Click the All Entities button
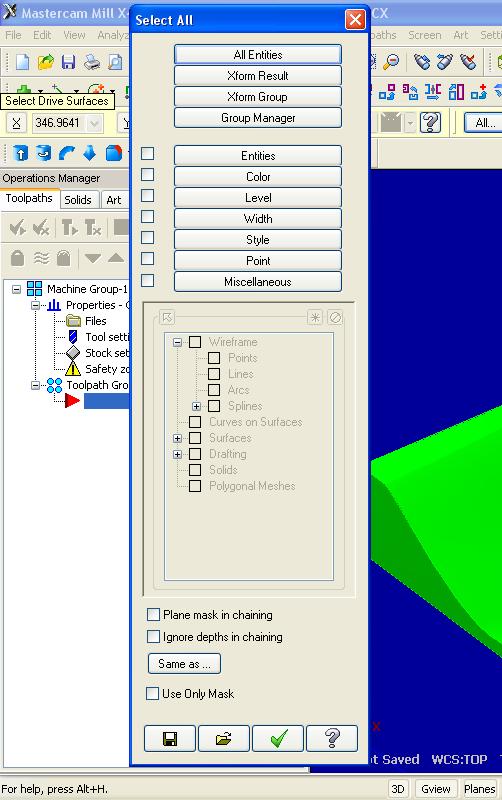The width and height of the screenshot is (502, 800). click(258, 55)
